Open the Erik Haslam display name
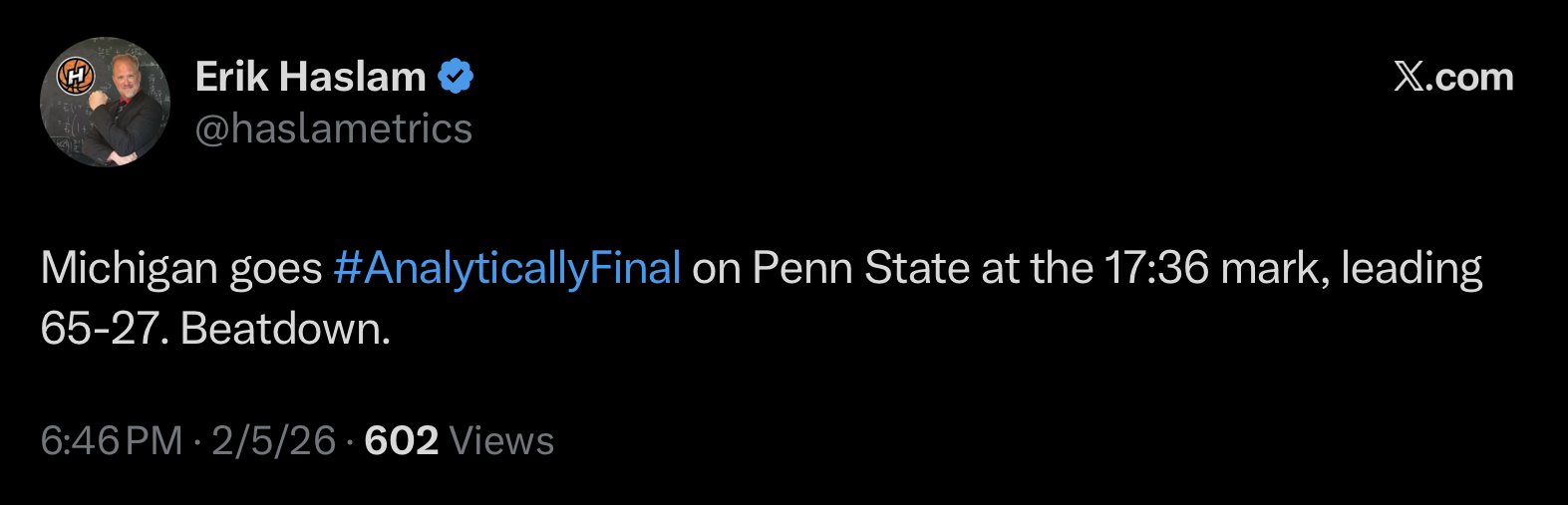 click(310, 77)
